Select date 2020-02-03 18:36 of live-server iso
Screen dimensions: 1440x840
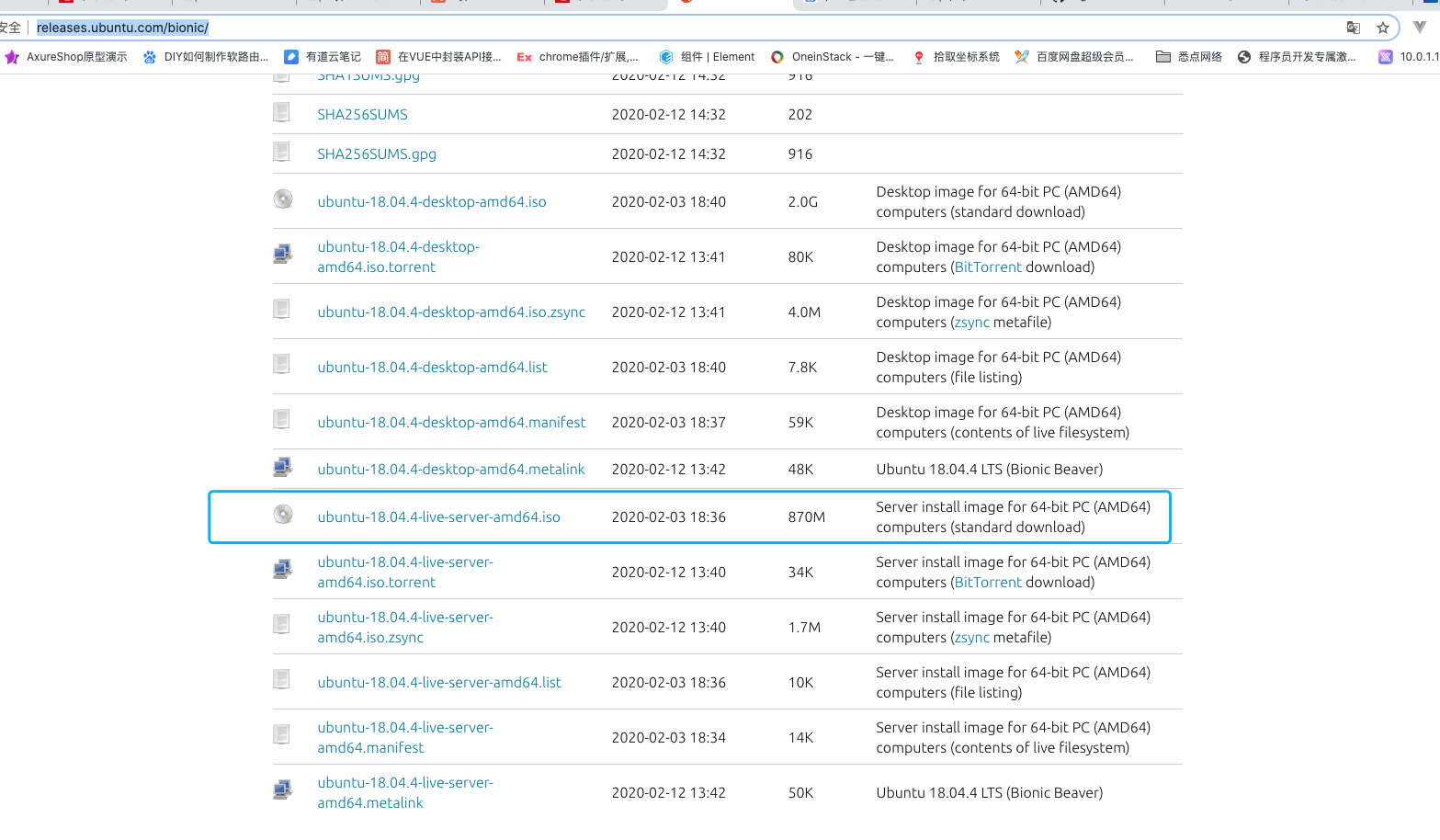click(669, 517)
